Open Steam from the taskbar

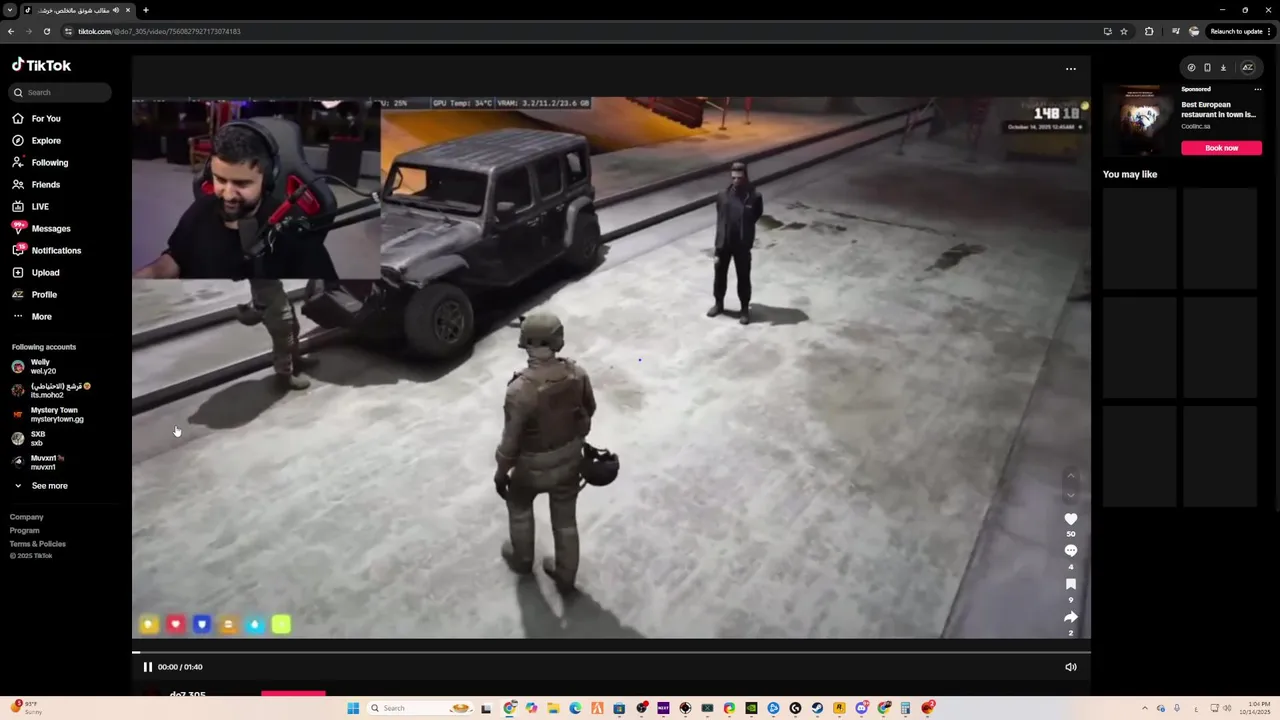tap(817, 708)
